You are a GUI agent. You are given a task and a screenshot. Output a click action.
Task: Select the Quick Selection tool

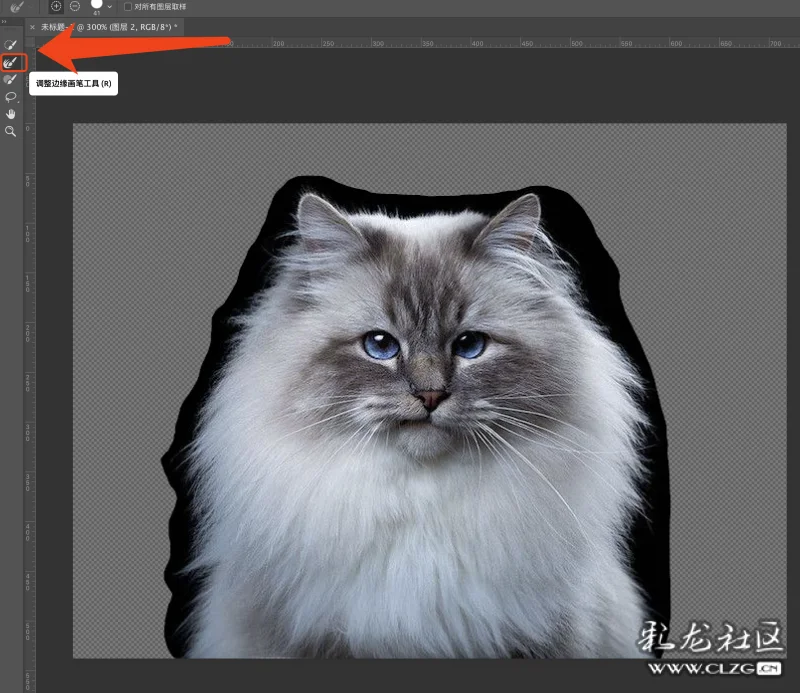[x=11, y=45]
